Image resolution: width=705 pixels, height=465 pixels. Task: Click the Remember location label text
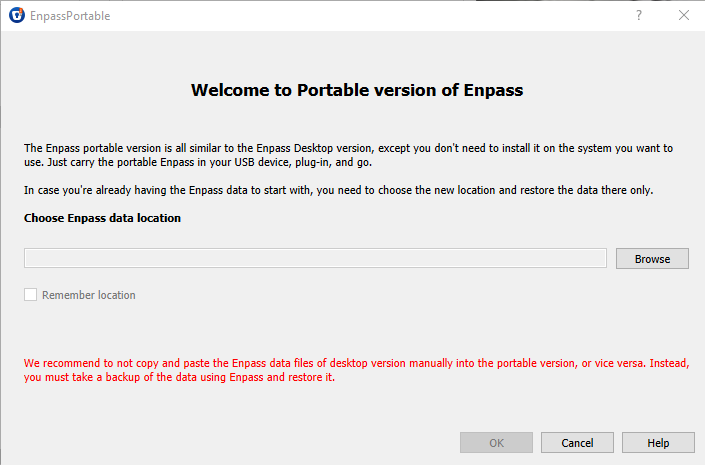[x=88, y=295]
